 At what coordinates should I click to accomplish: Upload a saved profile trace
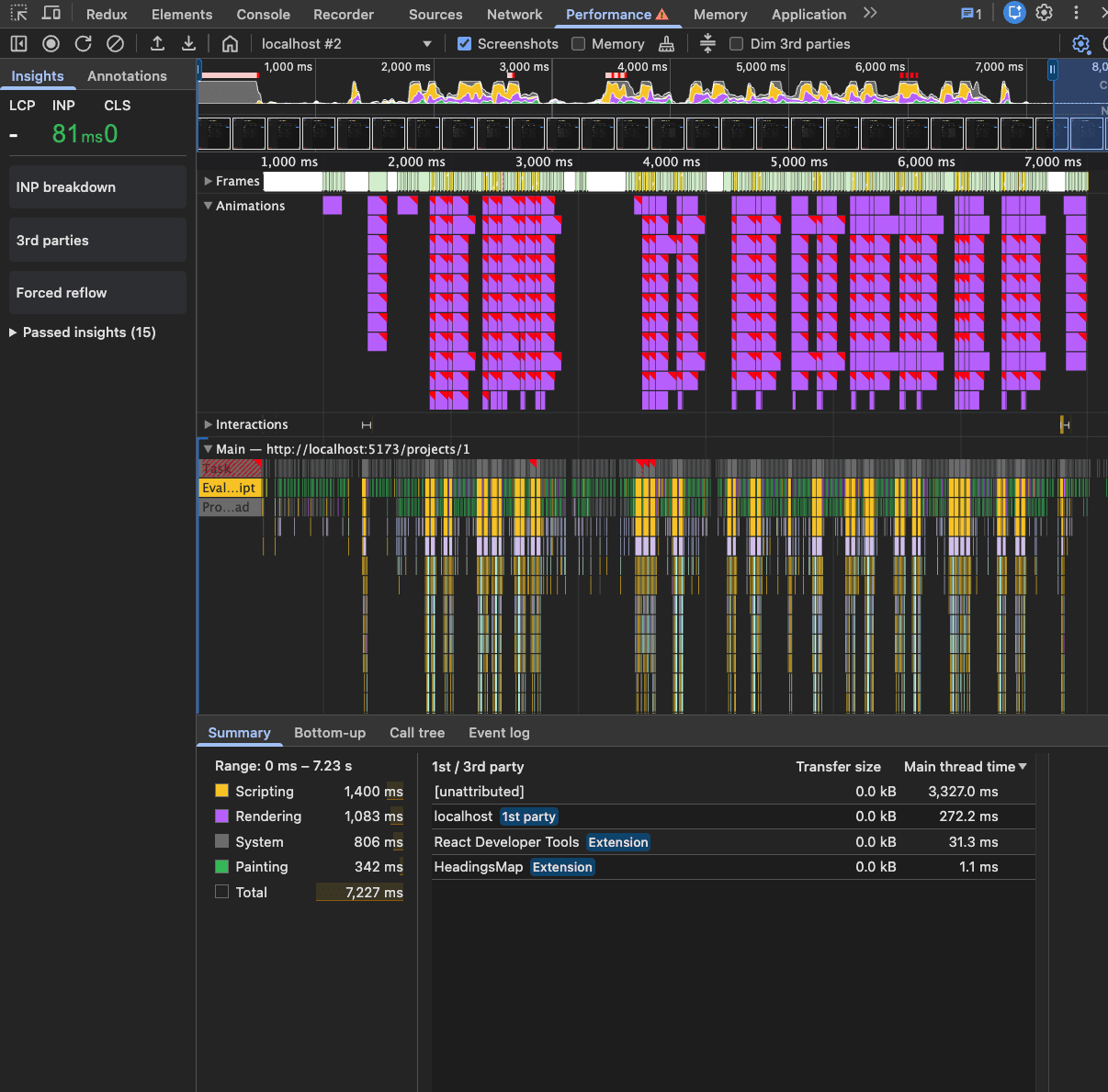(x=157, y=43)
